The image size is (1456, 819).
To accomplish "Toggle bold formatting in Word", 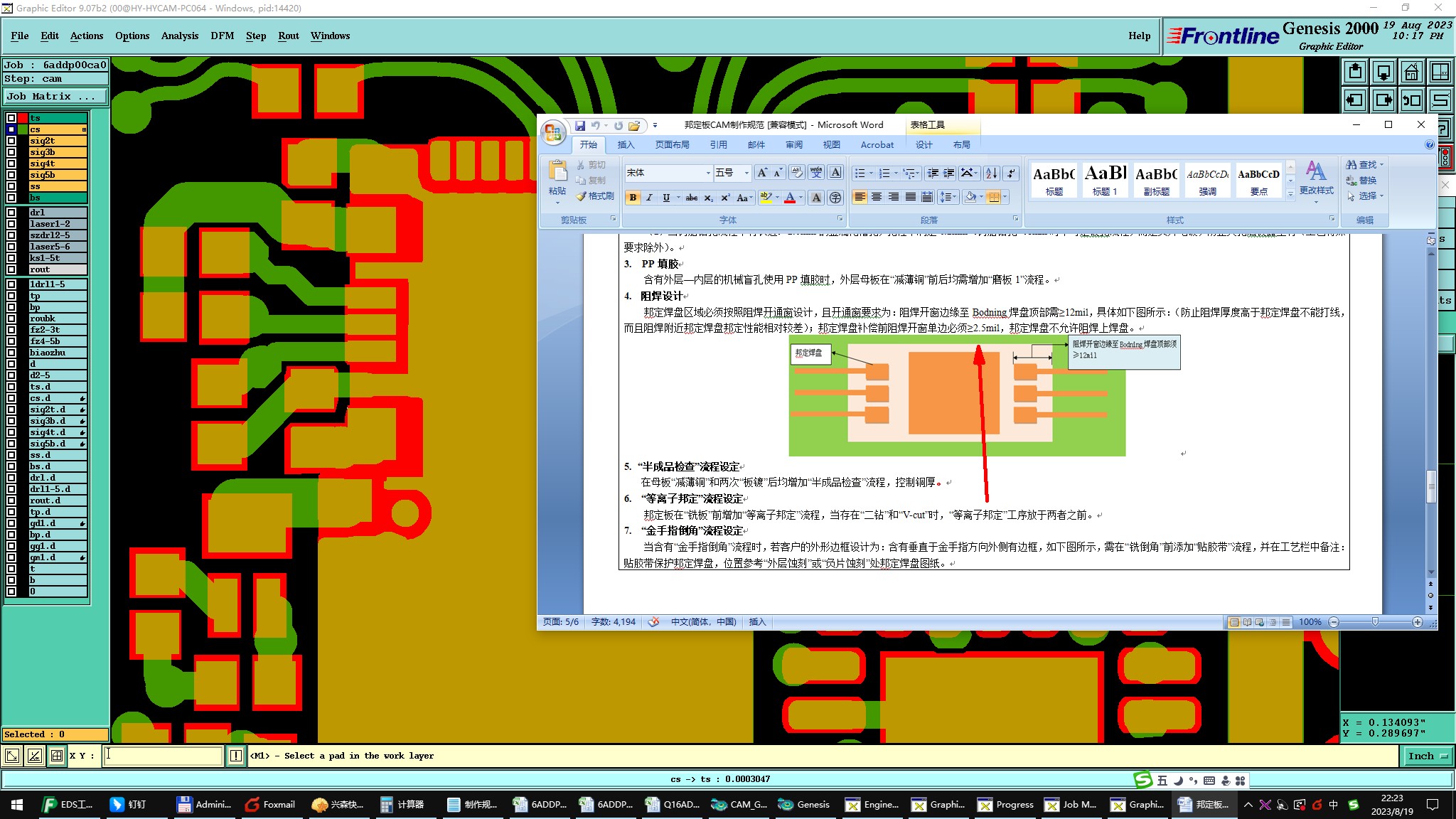I will point(632,198).
